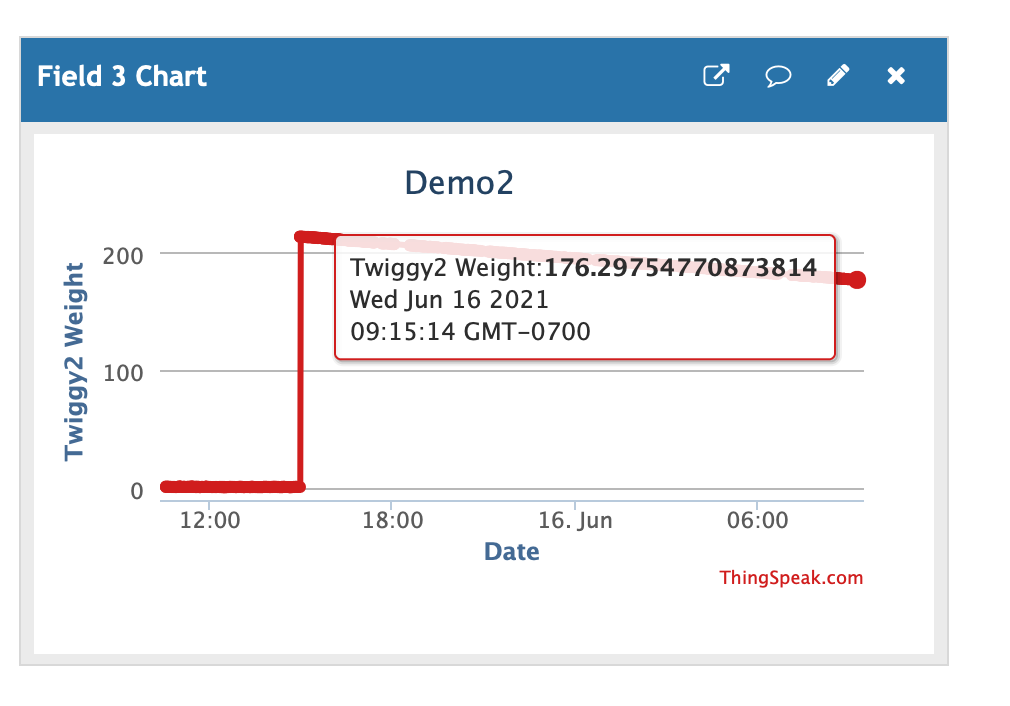Viewport: 1010px width, 706px height.
Task: Click the vertical red line segment of the jump
Action: coord(300,370)
